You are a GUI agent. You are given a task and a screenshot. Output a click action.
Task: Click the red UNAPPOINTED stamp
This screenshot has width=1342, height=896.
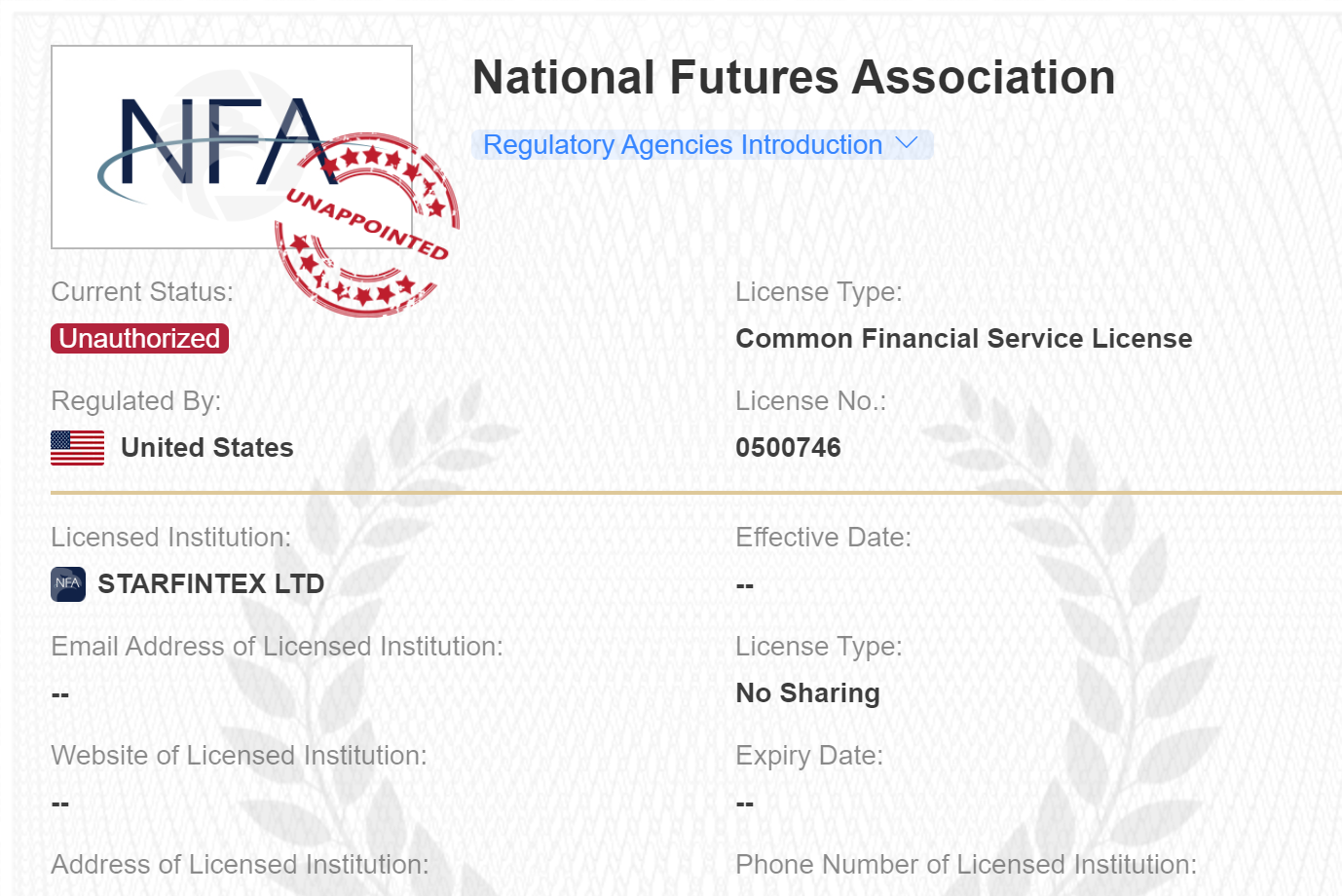click(x=366, y=224)
